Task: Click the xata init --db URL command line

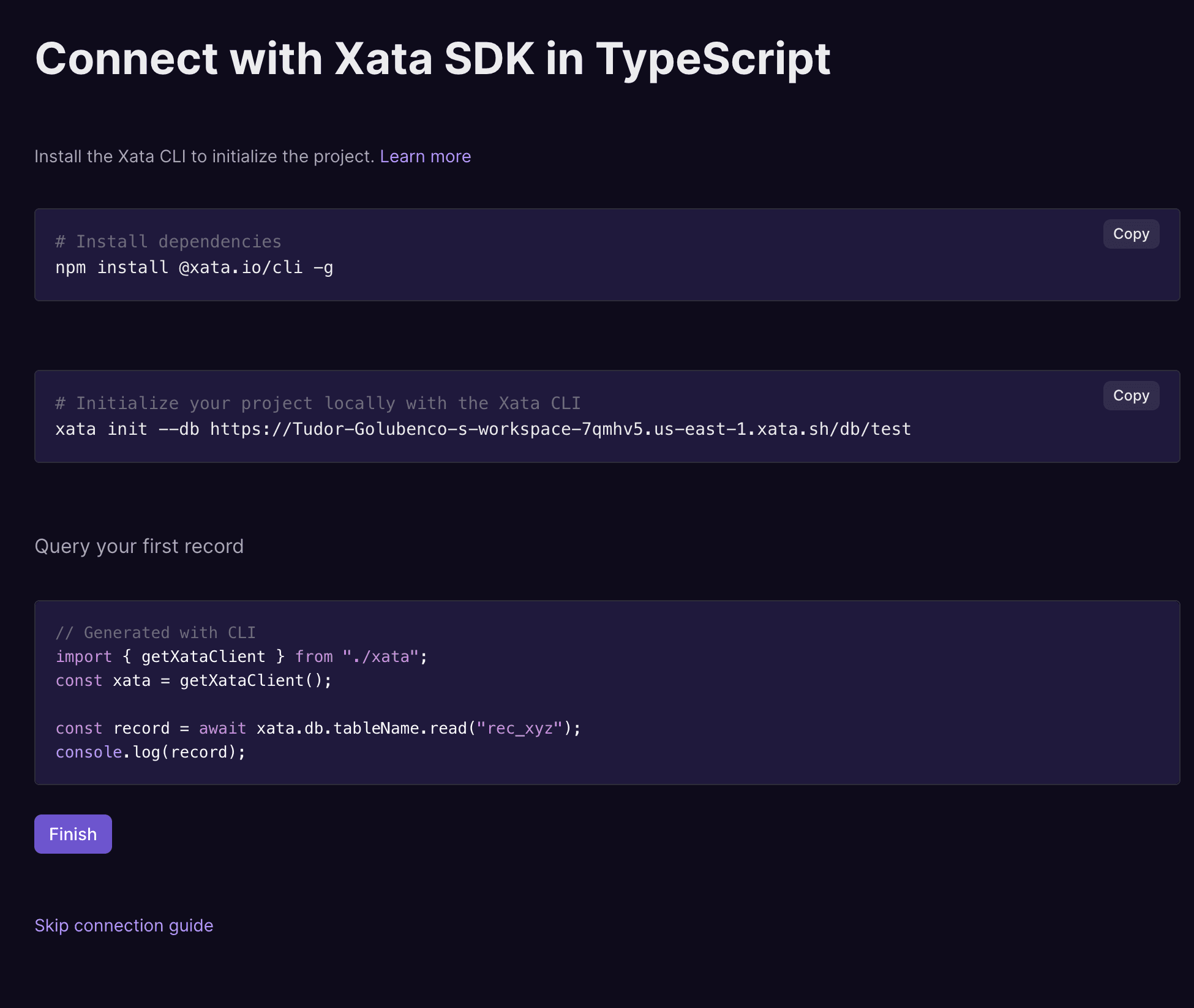Action: pyautogui.click(x=483, y=429)
